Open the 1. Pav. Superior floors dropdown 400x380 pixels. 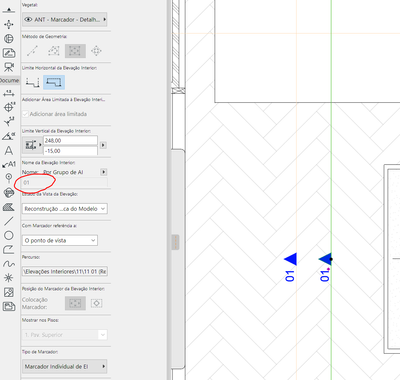coord(65,335)
